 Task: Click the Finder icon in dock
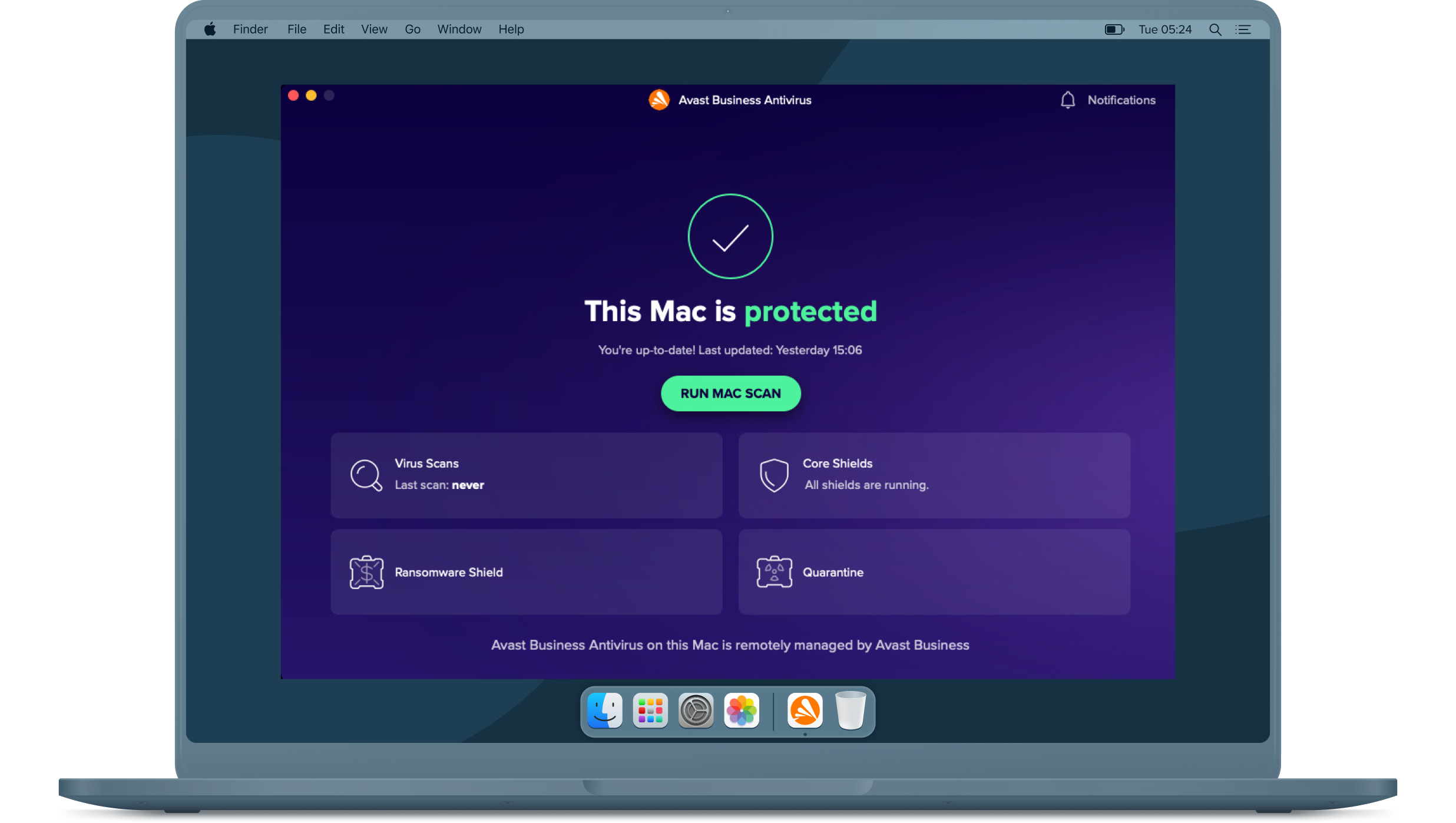[x=604, y=711]
